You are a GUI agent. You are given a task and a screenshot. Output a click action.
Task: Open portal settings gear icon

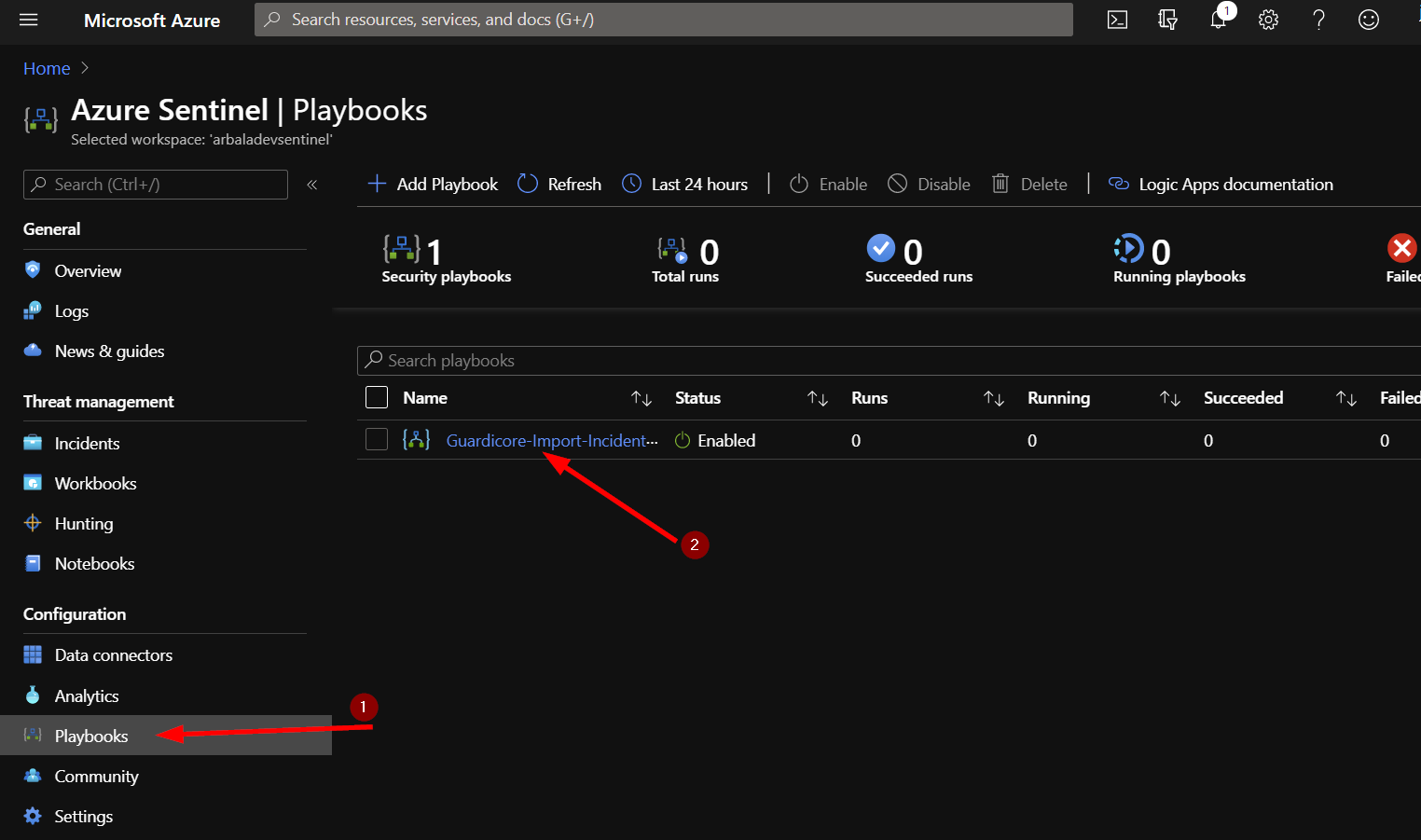tap(1268, 20)
